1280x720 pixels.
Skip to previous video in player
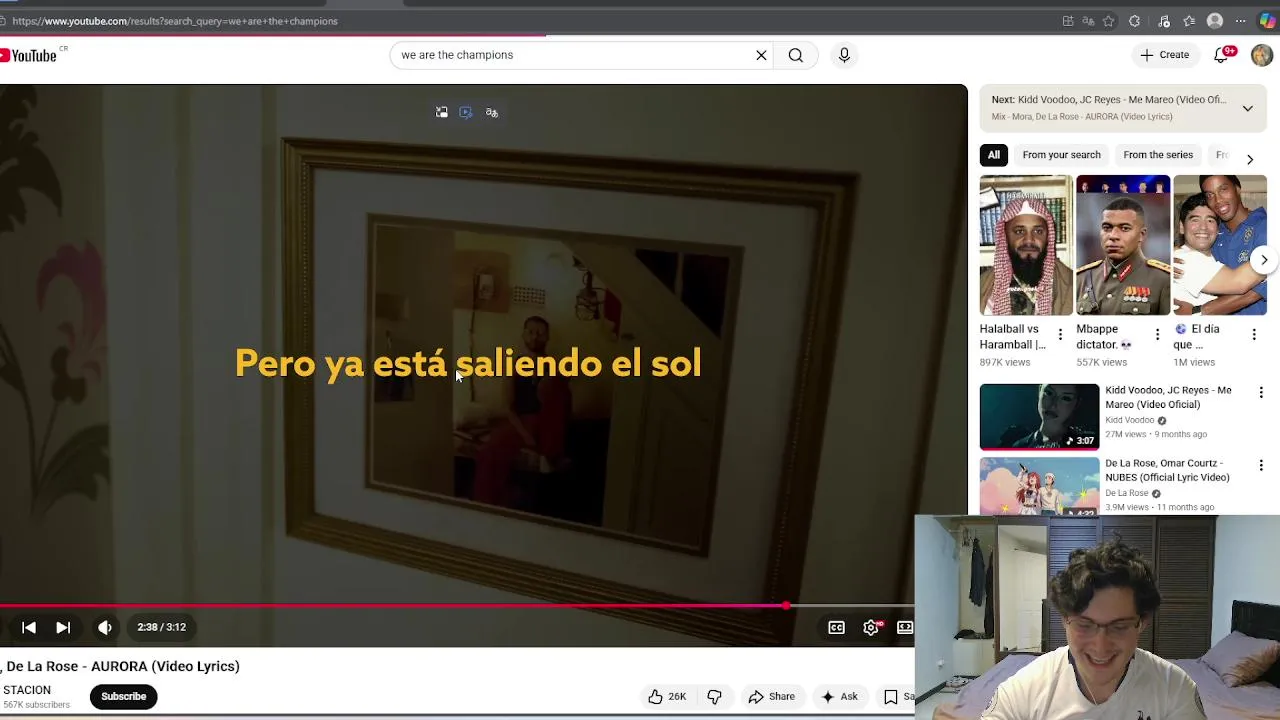pos(29,627)
